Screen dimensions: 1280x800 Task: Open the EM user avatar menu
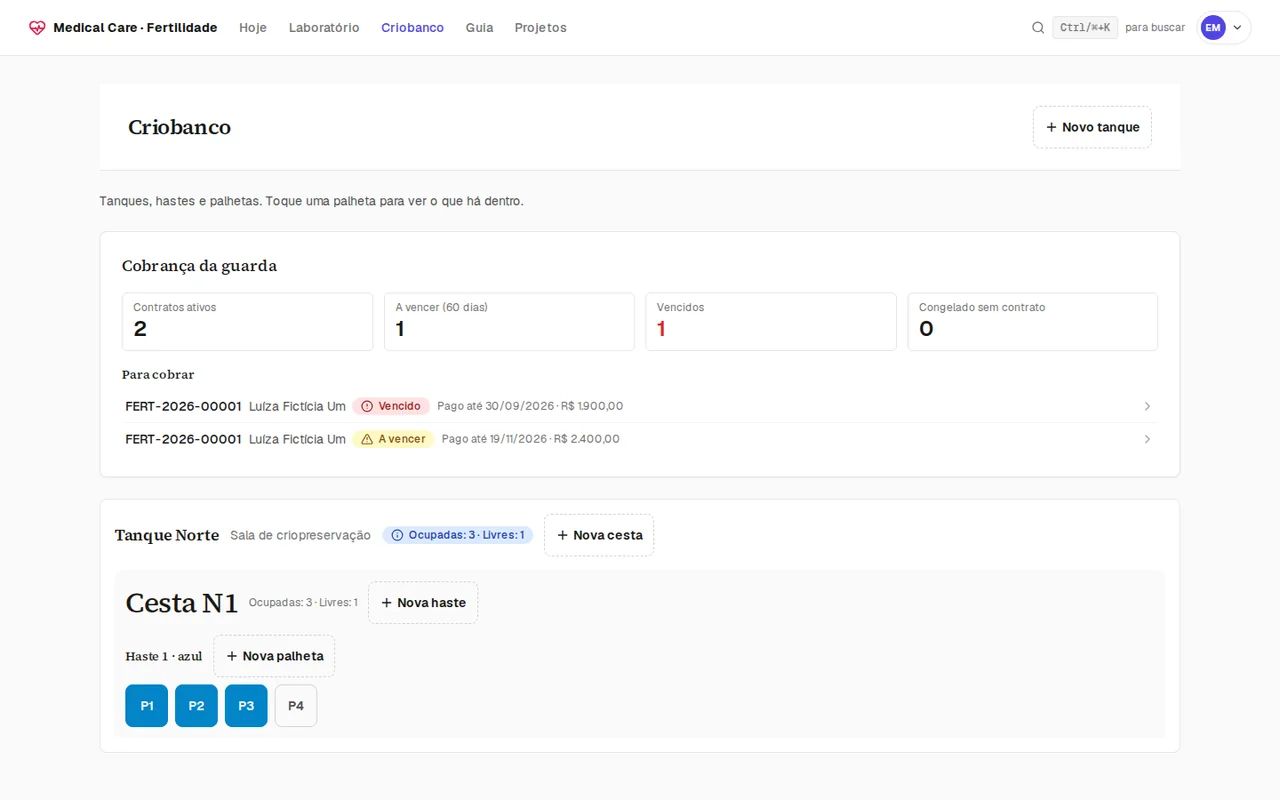point(1213,28)
